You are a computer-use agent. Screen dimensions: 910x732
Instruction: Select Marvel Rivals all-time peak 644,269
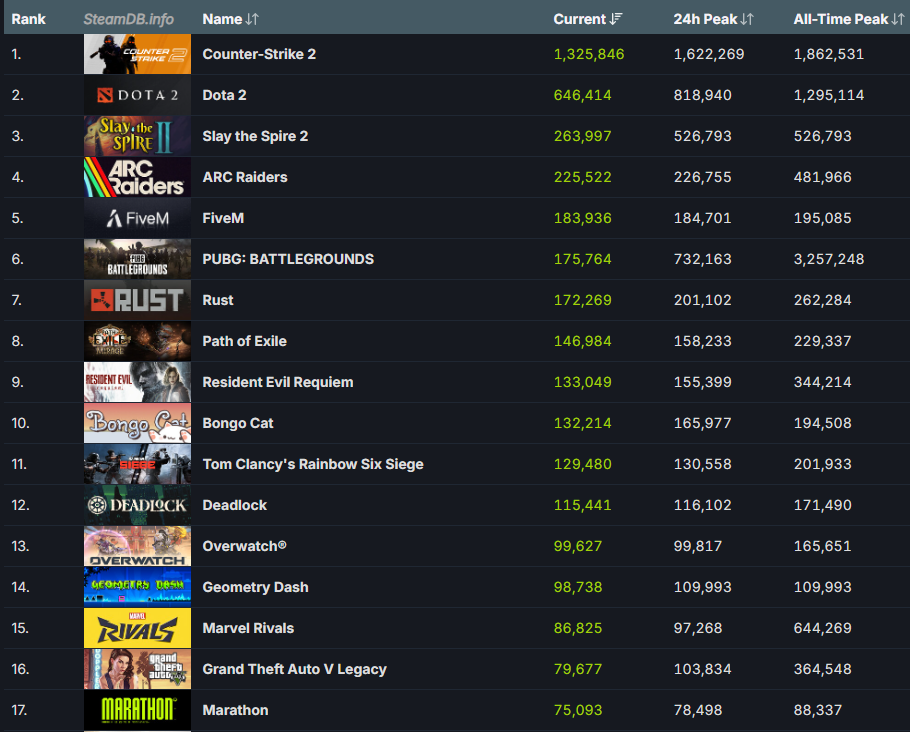point(822,628)
